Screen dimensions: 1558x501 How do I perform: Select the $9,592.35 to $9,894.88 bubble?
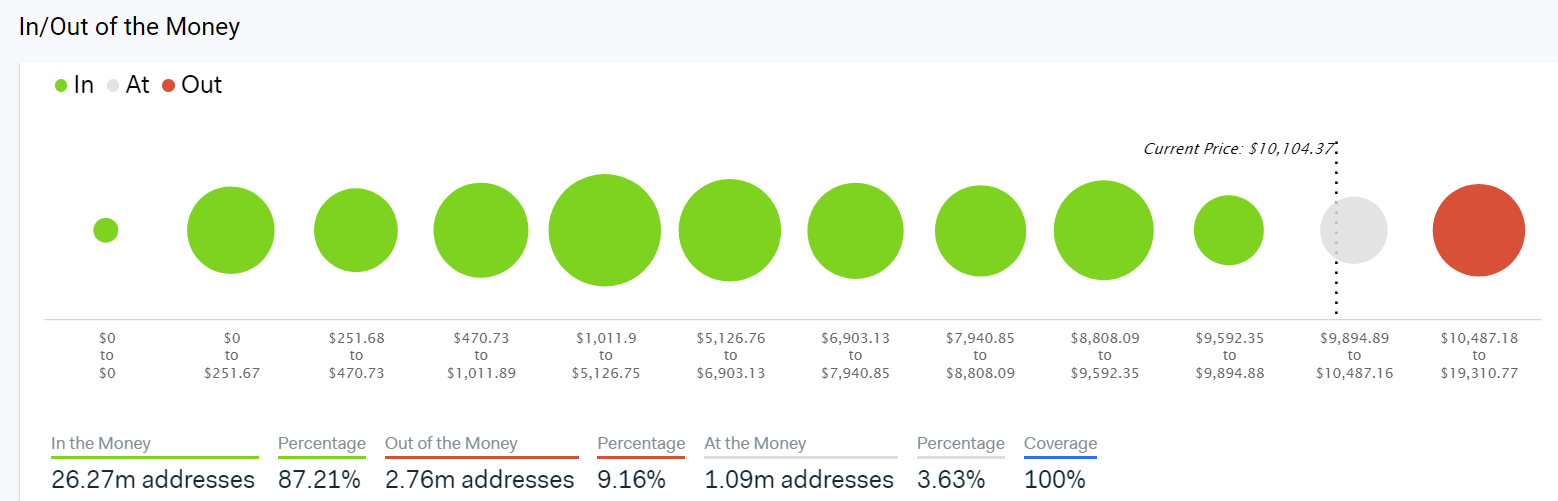pos(1229,230)
